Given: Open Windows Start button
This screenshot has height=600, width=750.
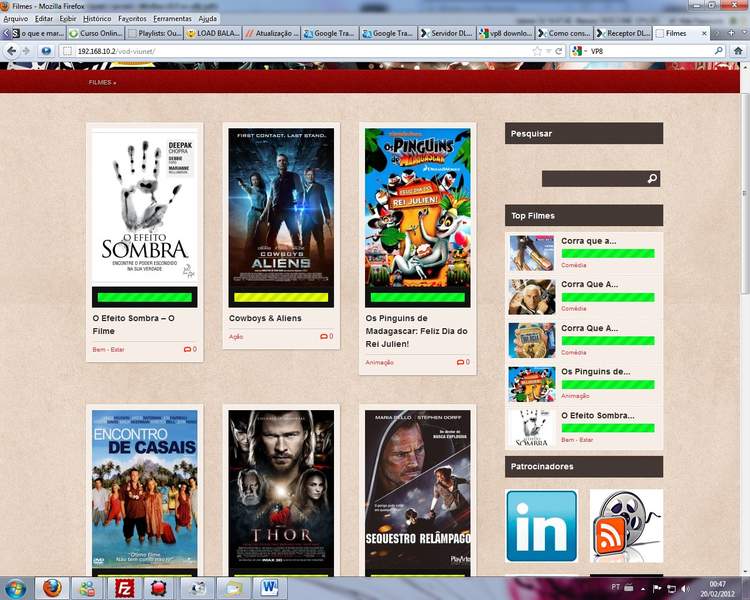Looking at the screenshot, I should (x=16, y=589).
